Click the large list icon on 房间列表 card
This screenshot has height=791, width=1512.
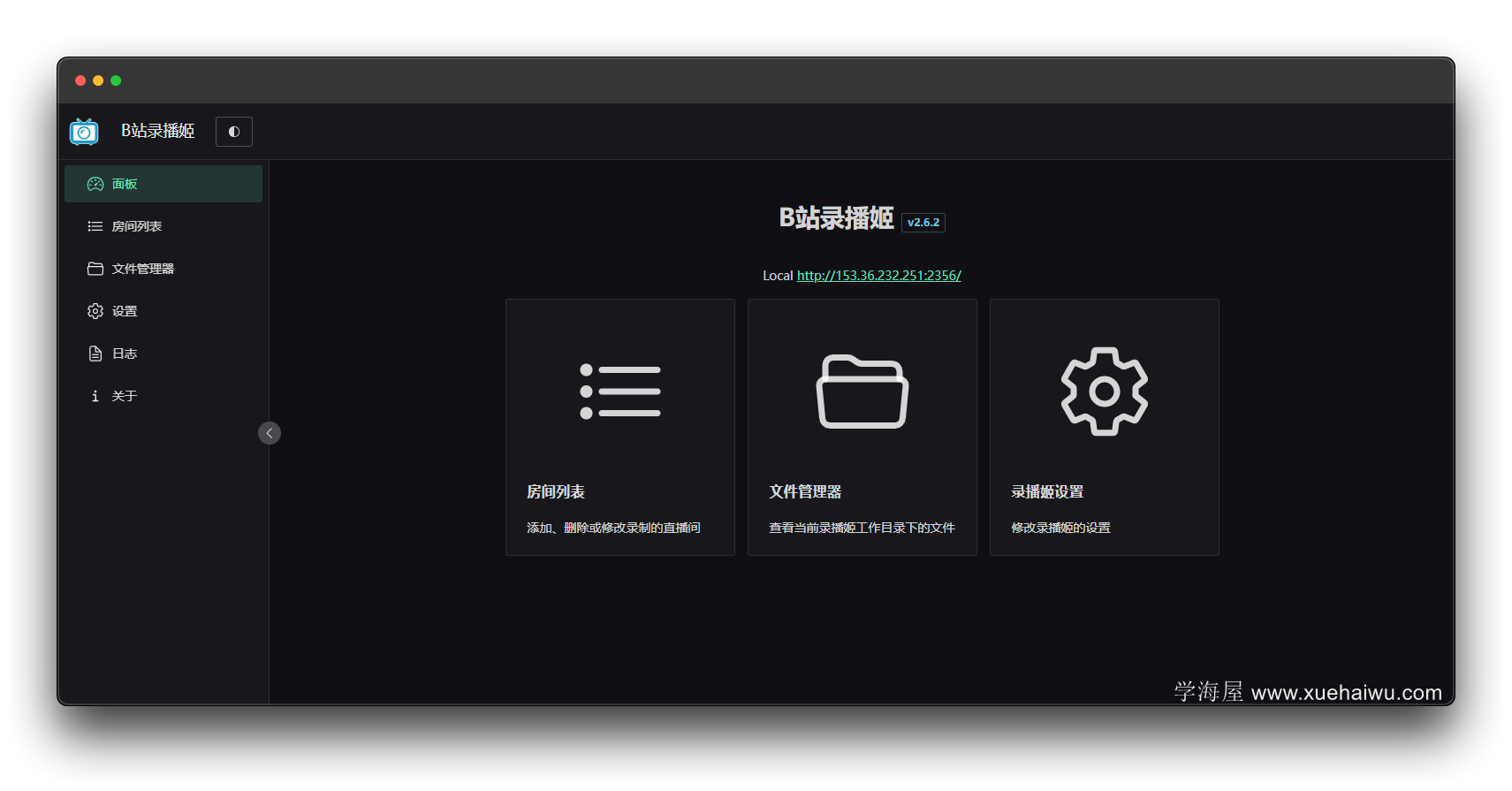(620, 392)
